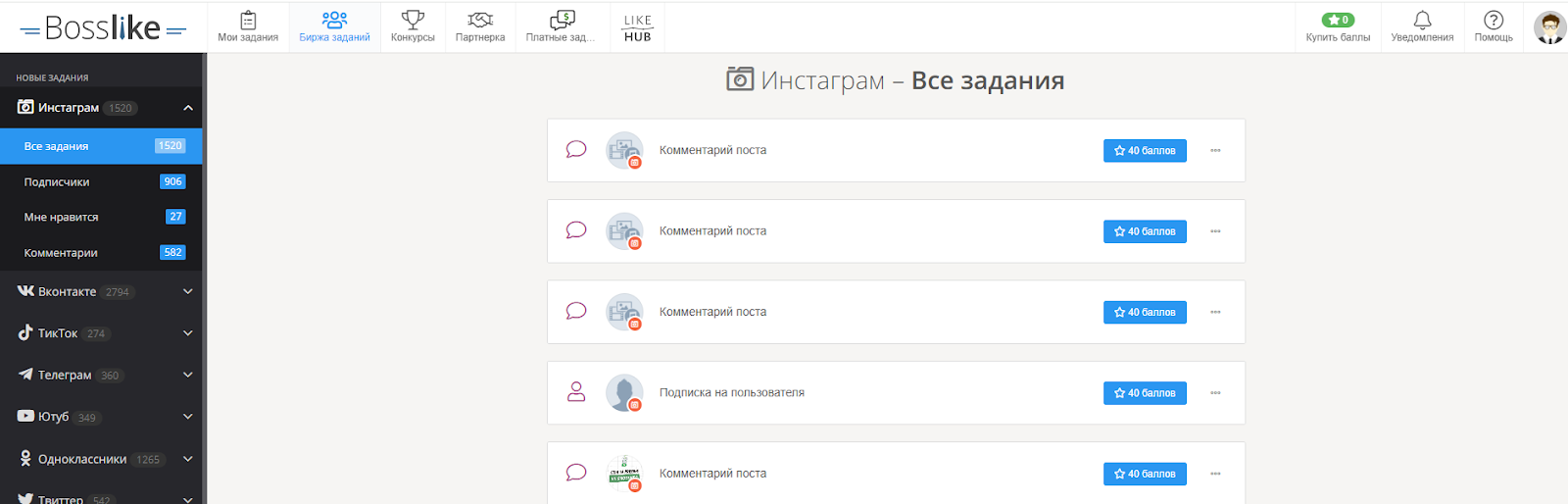Open the Биржа заданий tab
This screenshot has height=504, width=1568.
click(334, 27)
